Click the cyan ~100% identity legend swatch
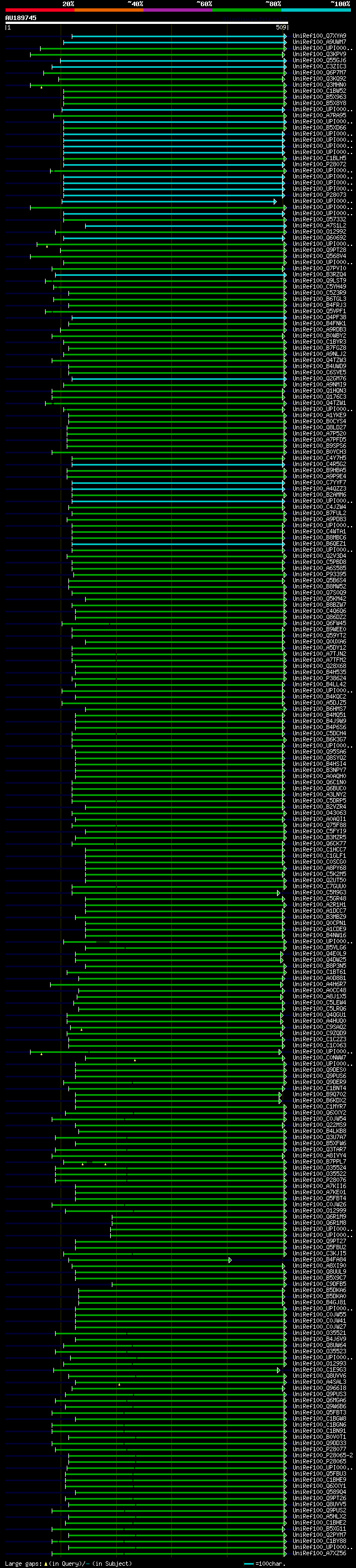 316,10
